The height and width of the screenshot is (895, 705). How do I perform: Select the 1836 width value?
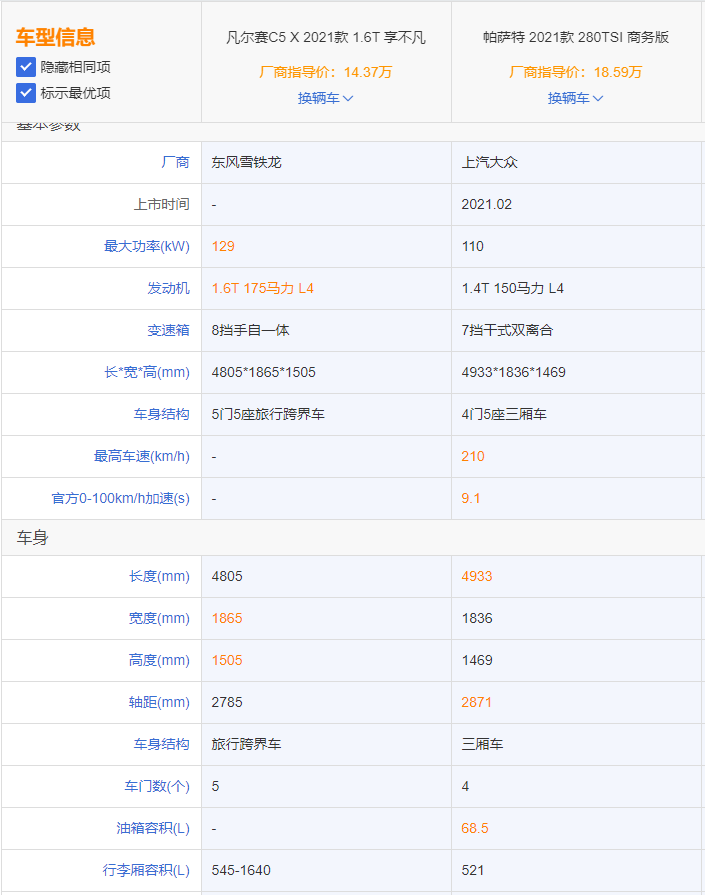[477, 618]
